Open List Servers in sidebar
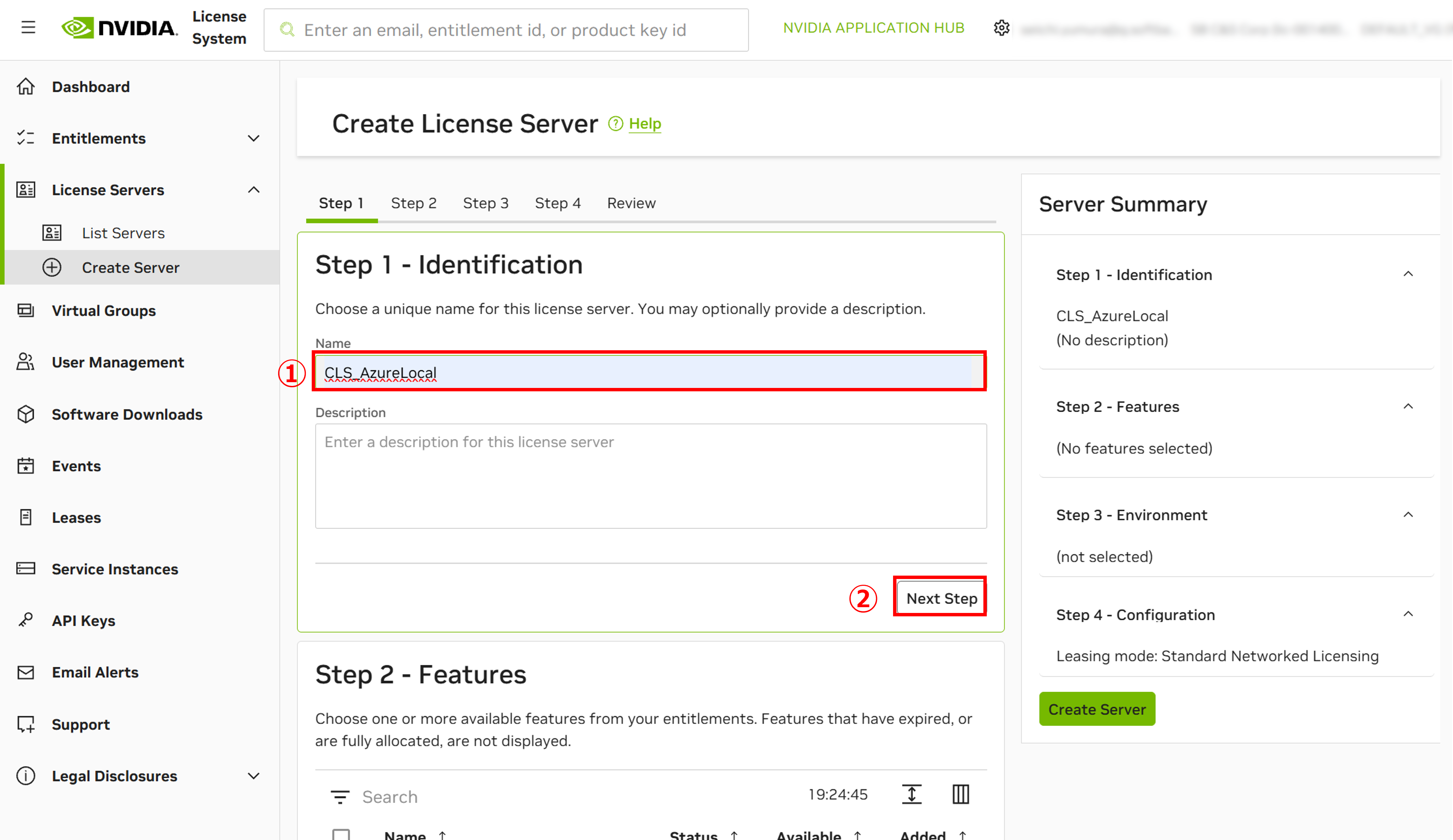 [x=123, y=233]
